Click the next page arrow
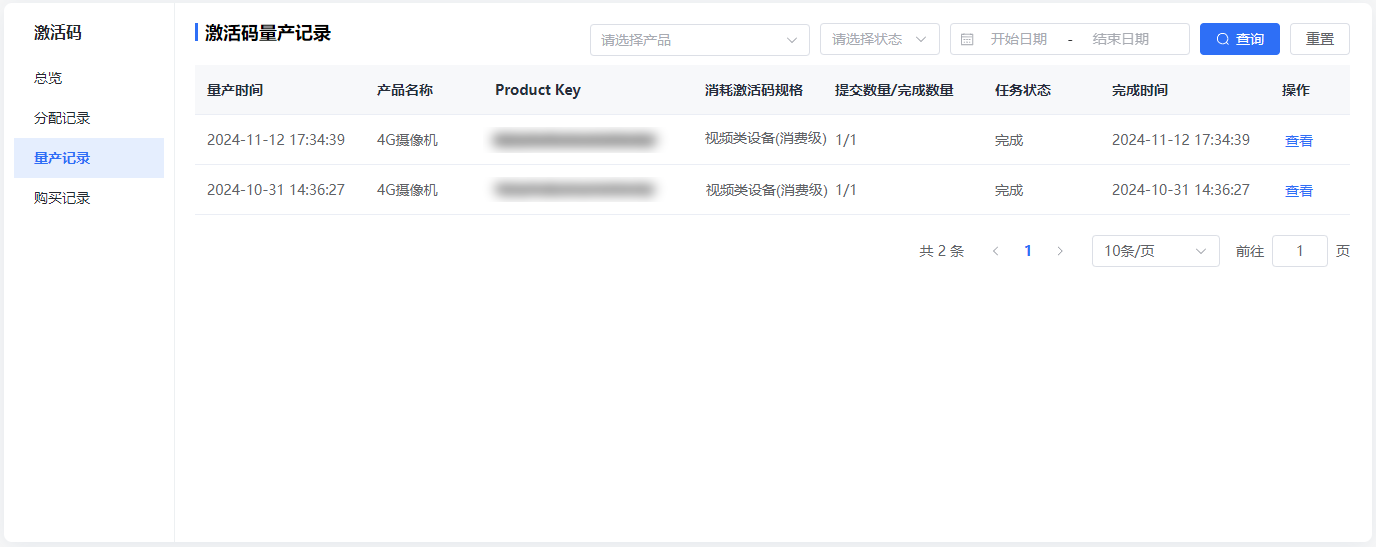The width and height of the screenshot is (1376, 547). pos(1060,251)
